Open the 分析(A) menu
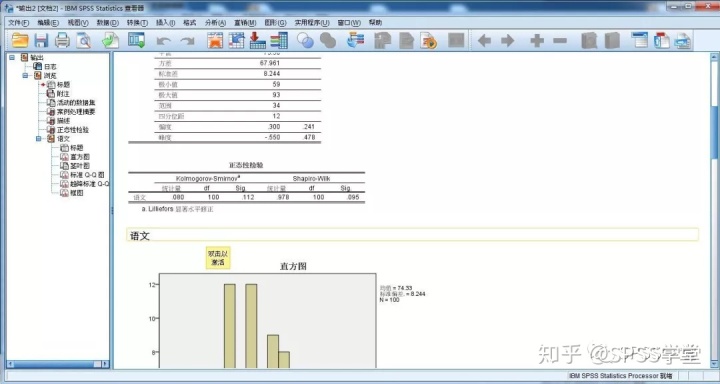 click(x=215, y=23)
